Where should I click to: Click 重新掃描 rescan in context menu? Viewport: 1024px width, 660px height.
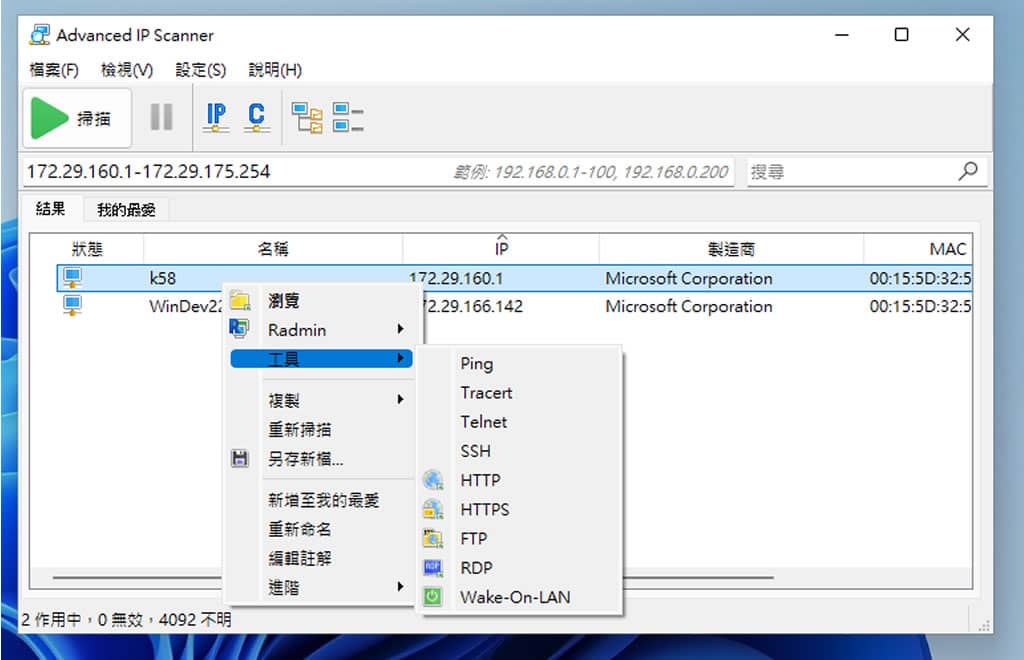click(x=299, y=430)
